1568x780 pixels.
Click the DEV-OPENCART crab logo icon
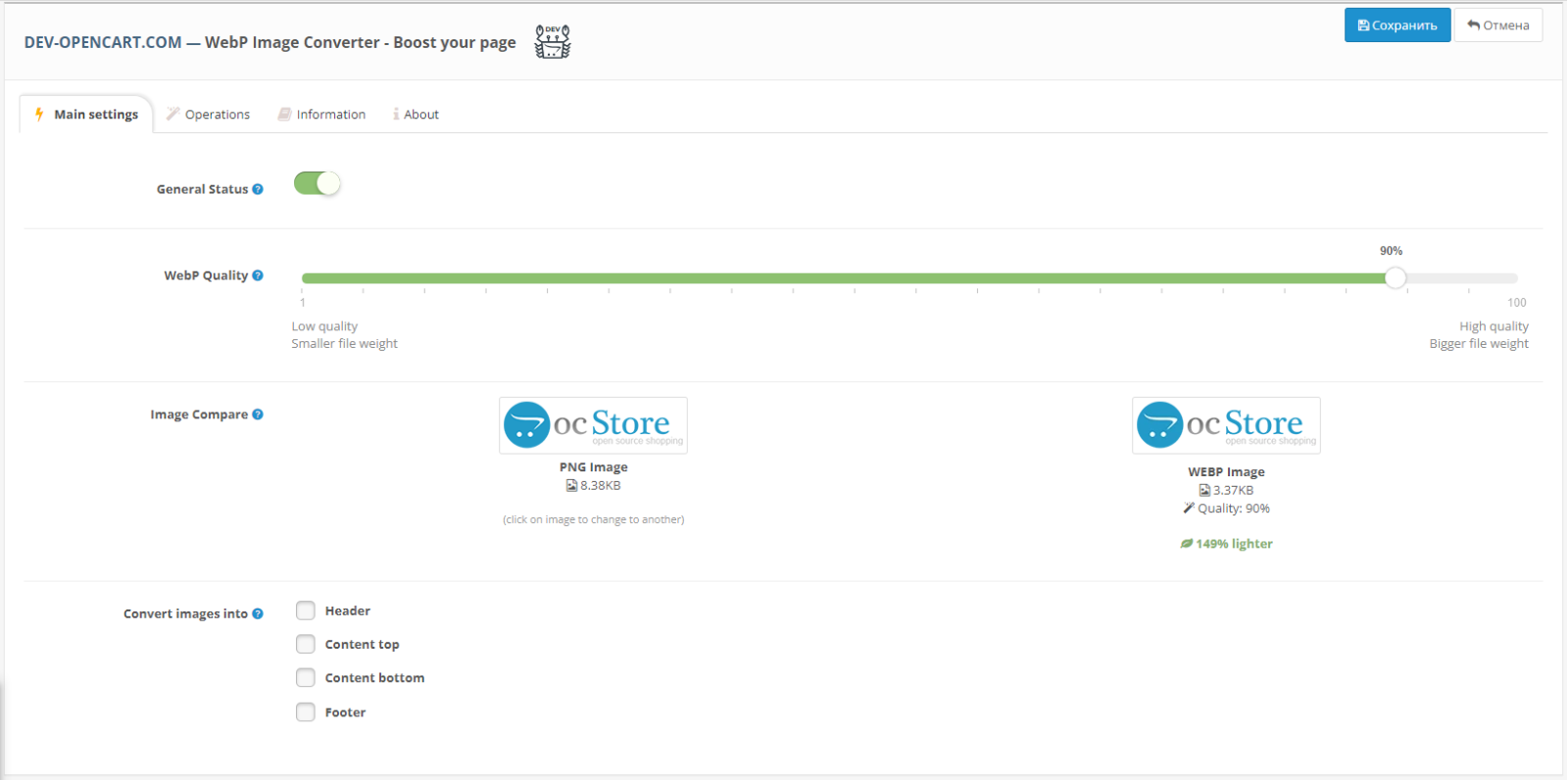tap(553, 42)
